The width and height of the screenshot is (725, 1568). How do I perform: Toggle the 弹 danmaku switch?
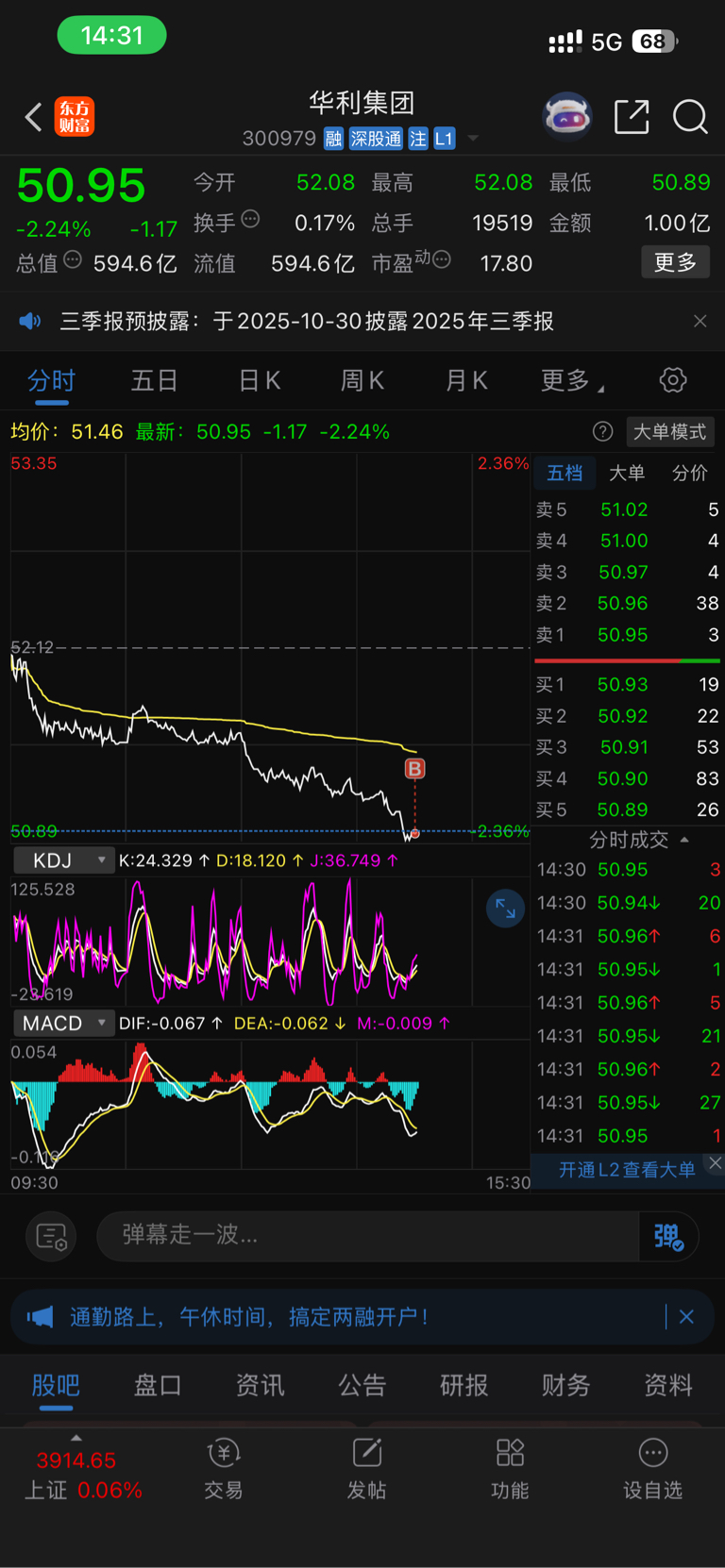point(668,1236)
